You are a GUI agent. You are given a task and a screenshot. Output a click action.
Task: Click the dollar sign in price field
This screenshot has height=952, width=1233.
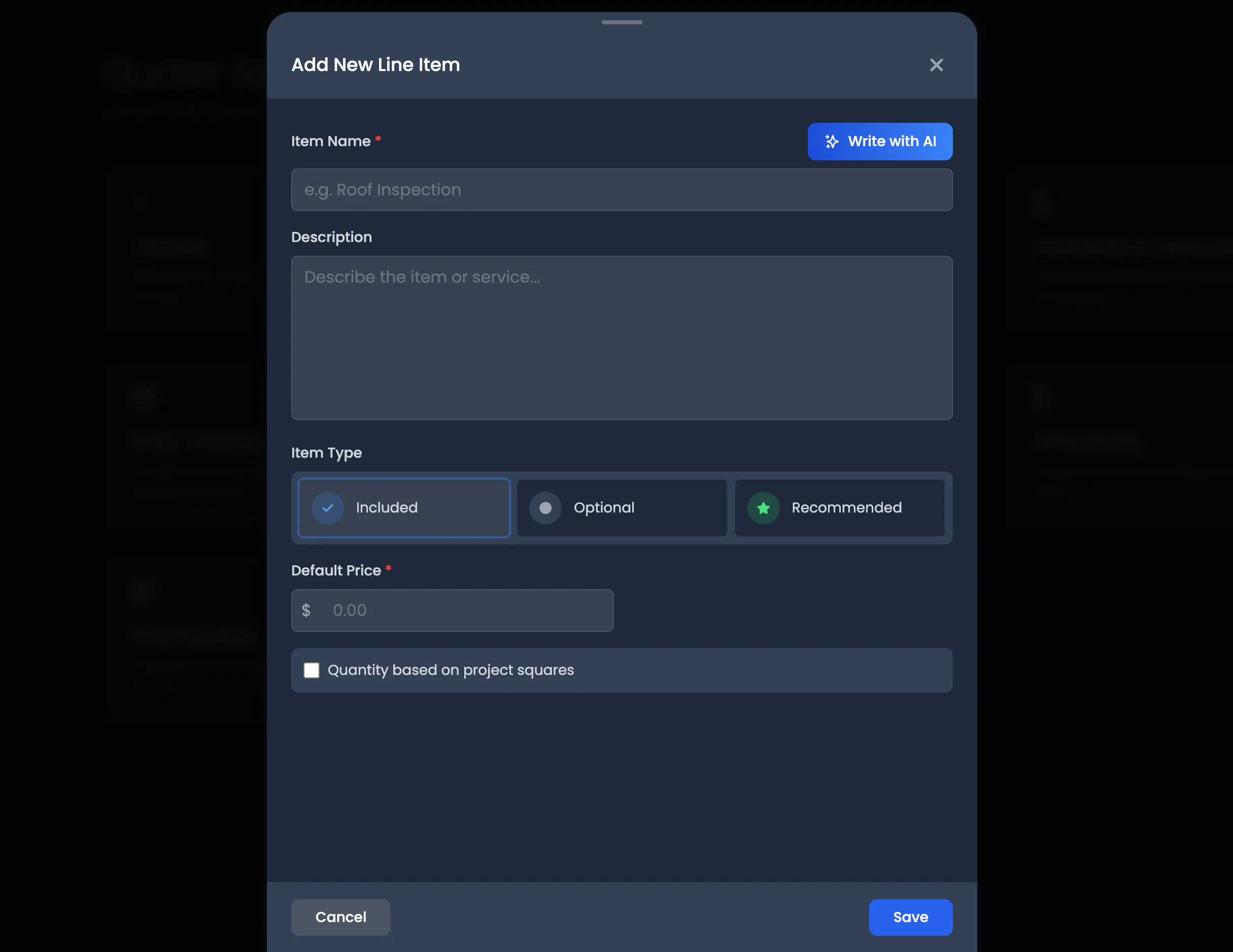306,610
